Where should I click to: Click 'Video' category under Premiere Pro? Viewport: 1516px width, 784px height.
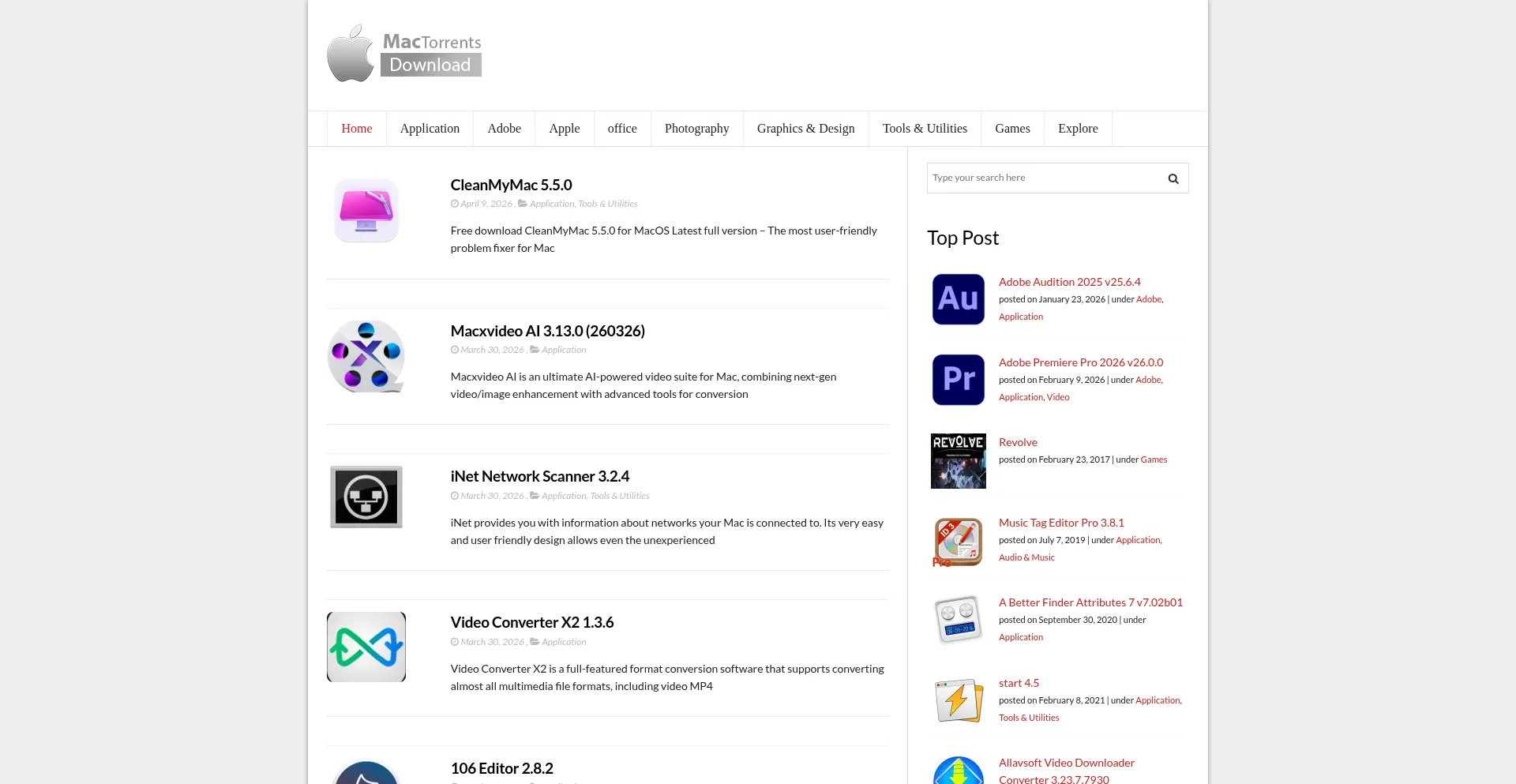tap(1058, 397)
